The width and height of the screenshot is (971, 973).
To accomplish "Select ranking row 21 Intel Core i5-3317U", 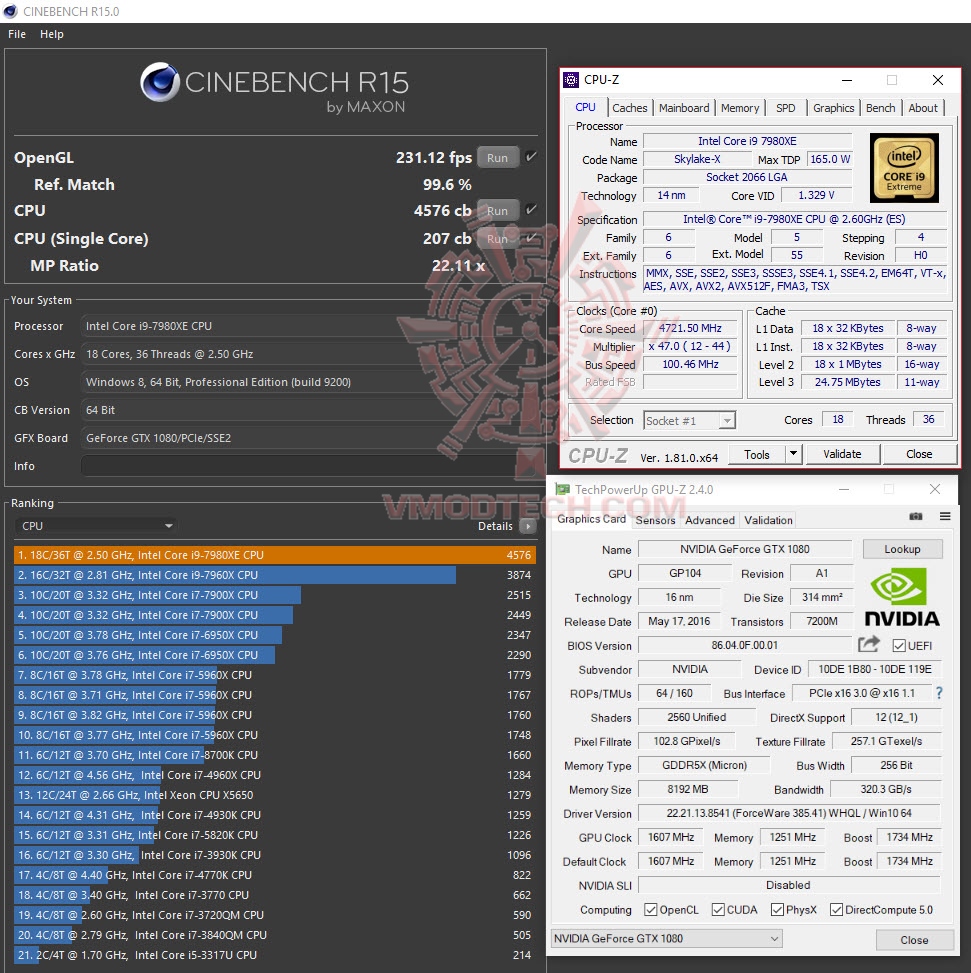I will pos(274,955).
